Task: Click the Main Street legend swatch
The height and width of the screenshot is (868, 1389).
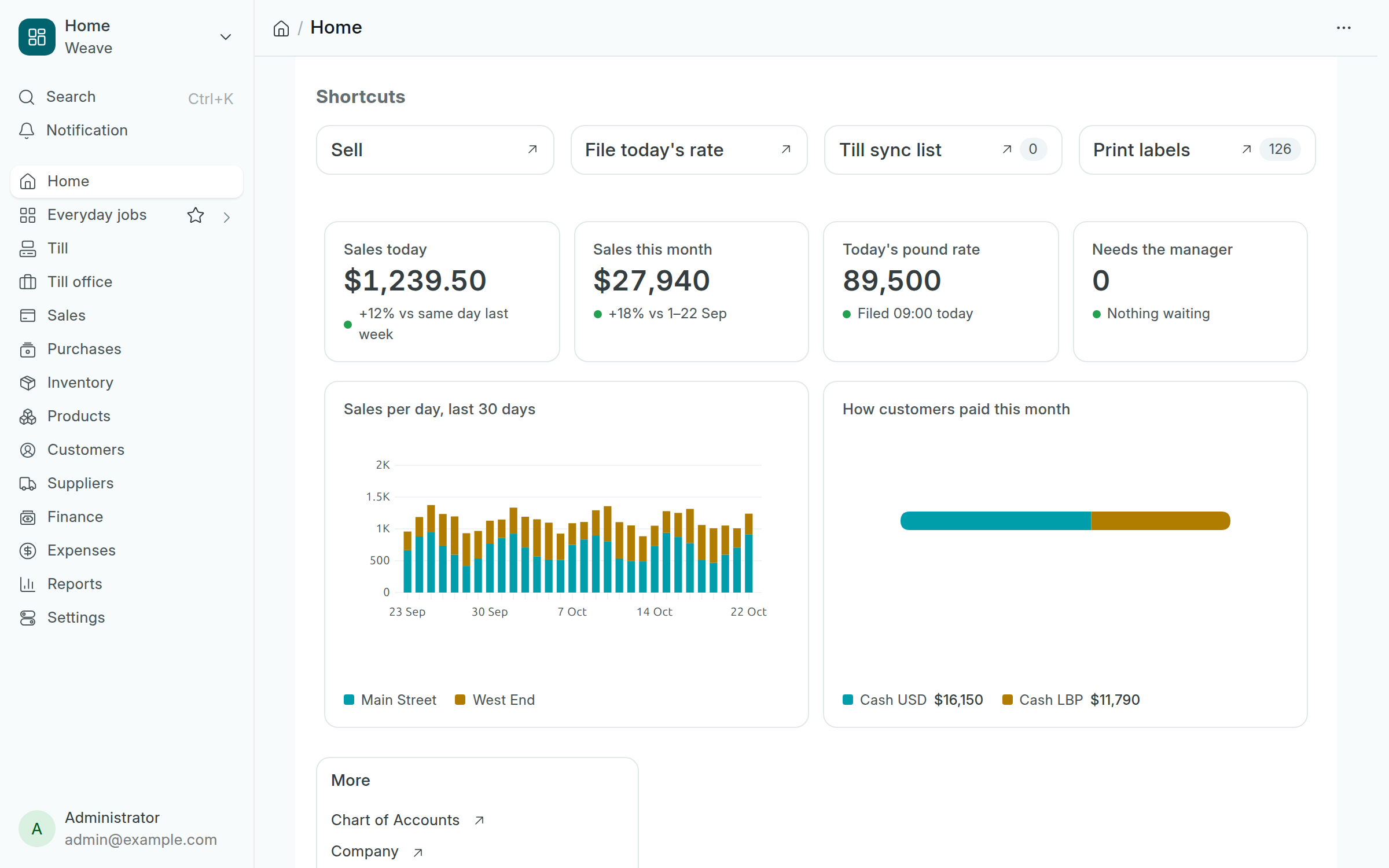Action: click(349, 700)
